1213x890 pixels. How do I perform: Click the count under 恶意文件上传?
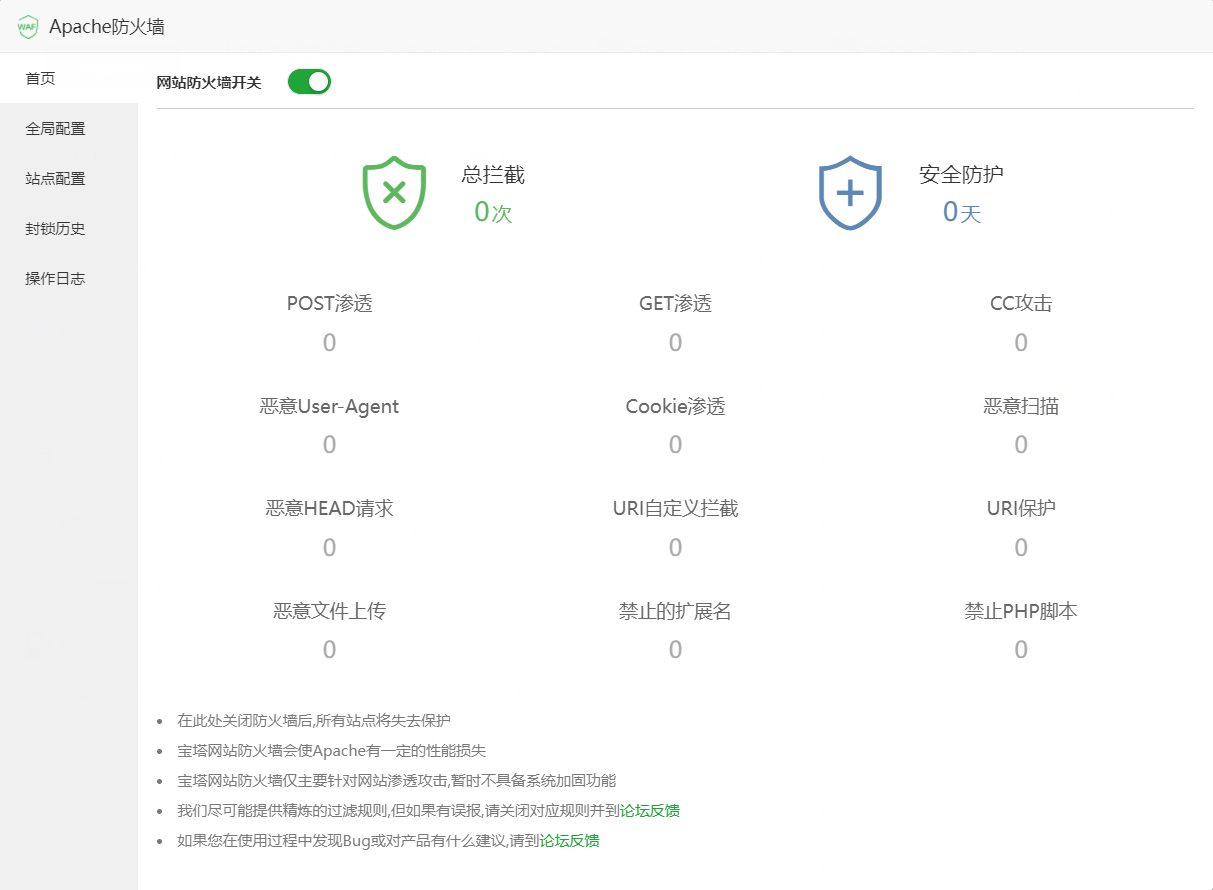329,650
